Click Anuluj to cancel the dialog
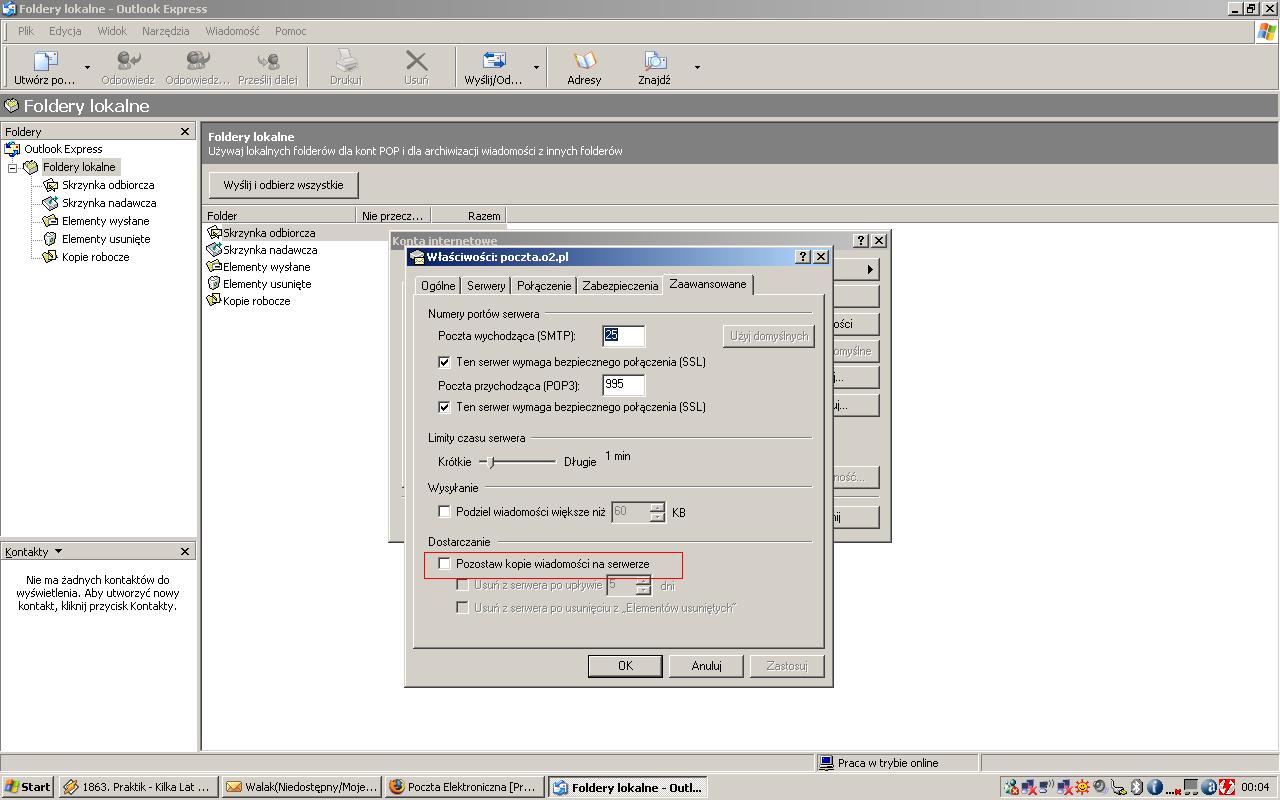 tap(707, 666)
